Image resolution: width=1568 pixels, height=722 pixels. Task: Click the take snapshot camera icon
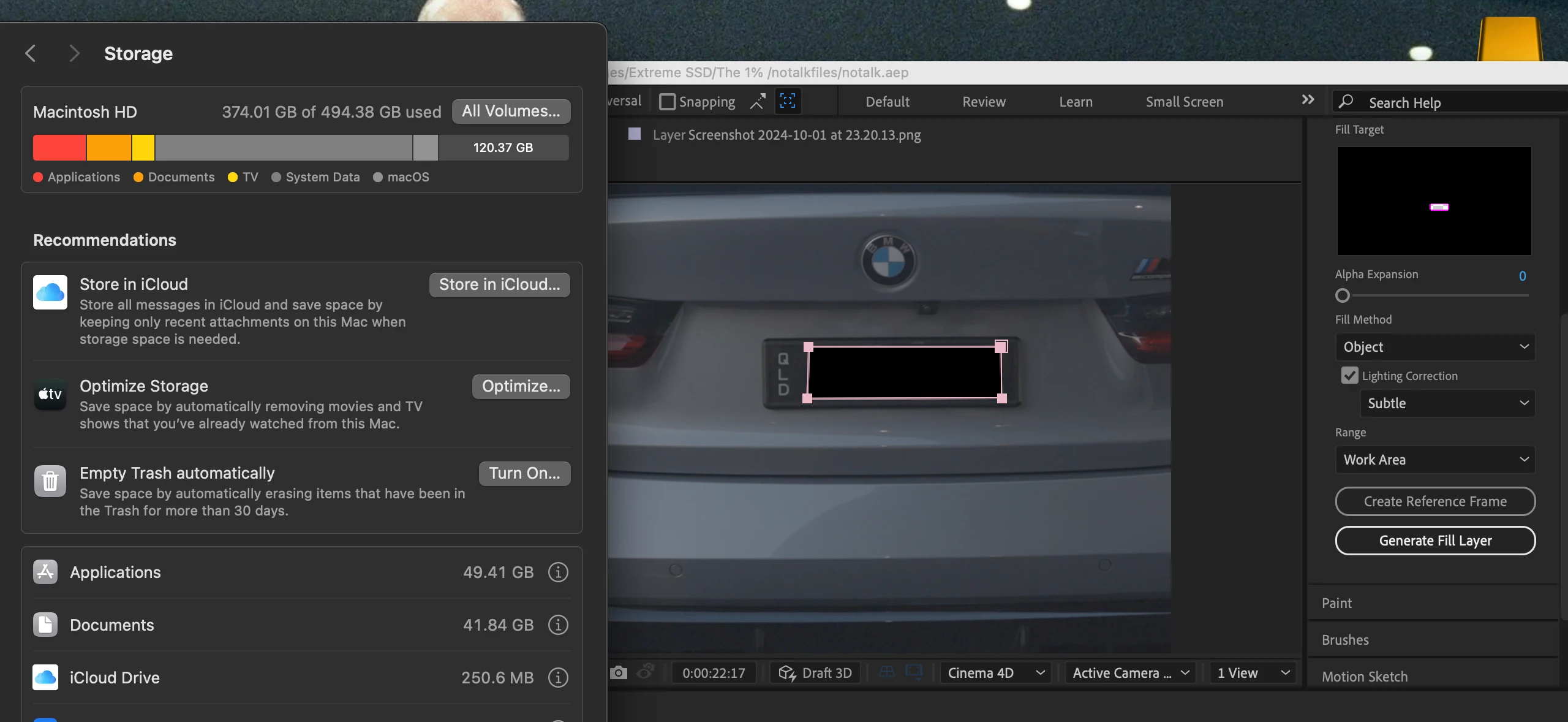[x=619, y=673]
